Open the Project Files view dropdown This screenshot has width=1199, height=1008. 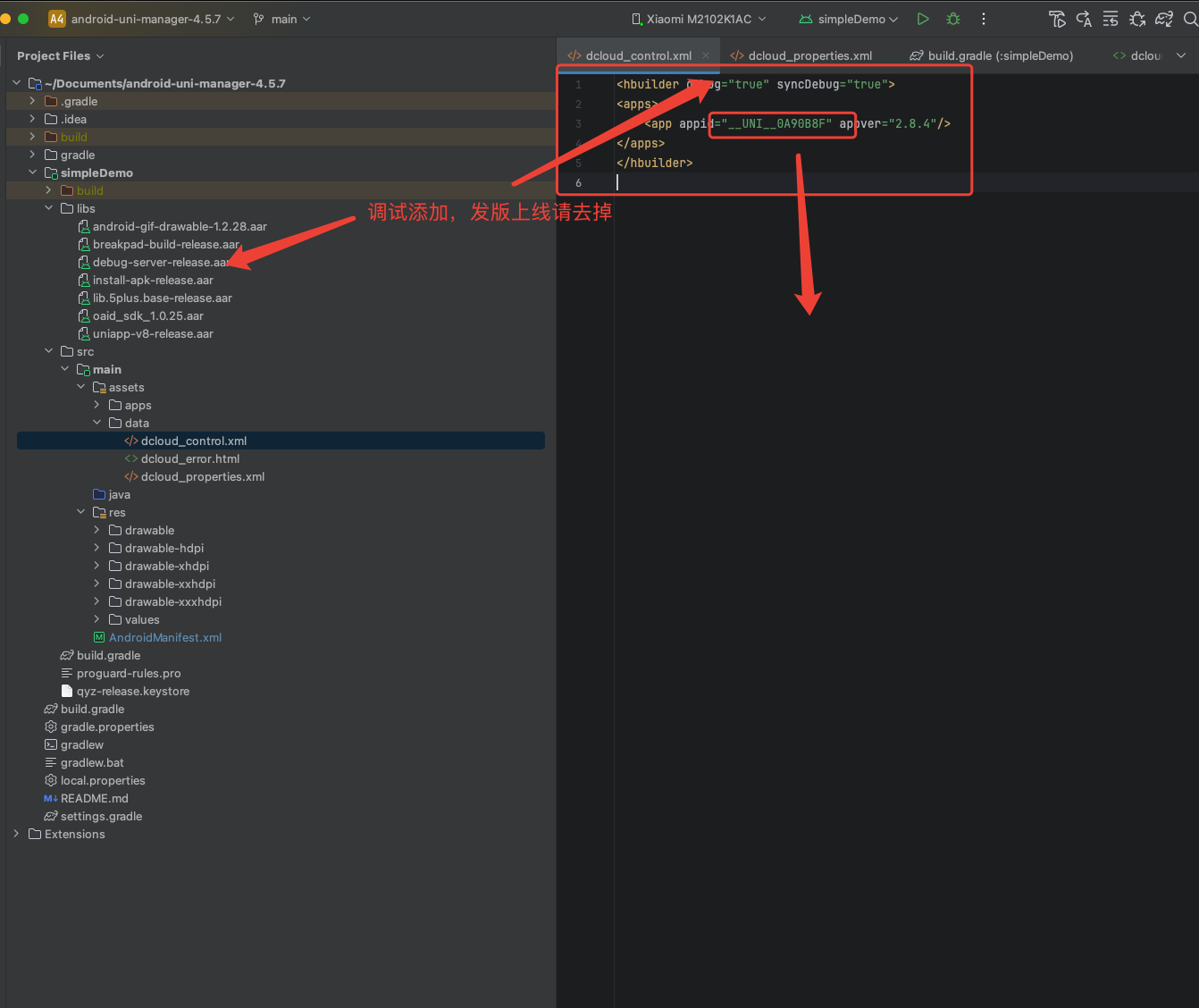(61, 55)
